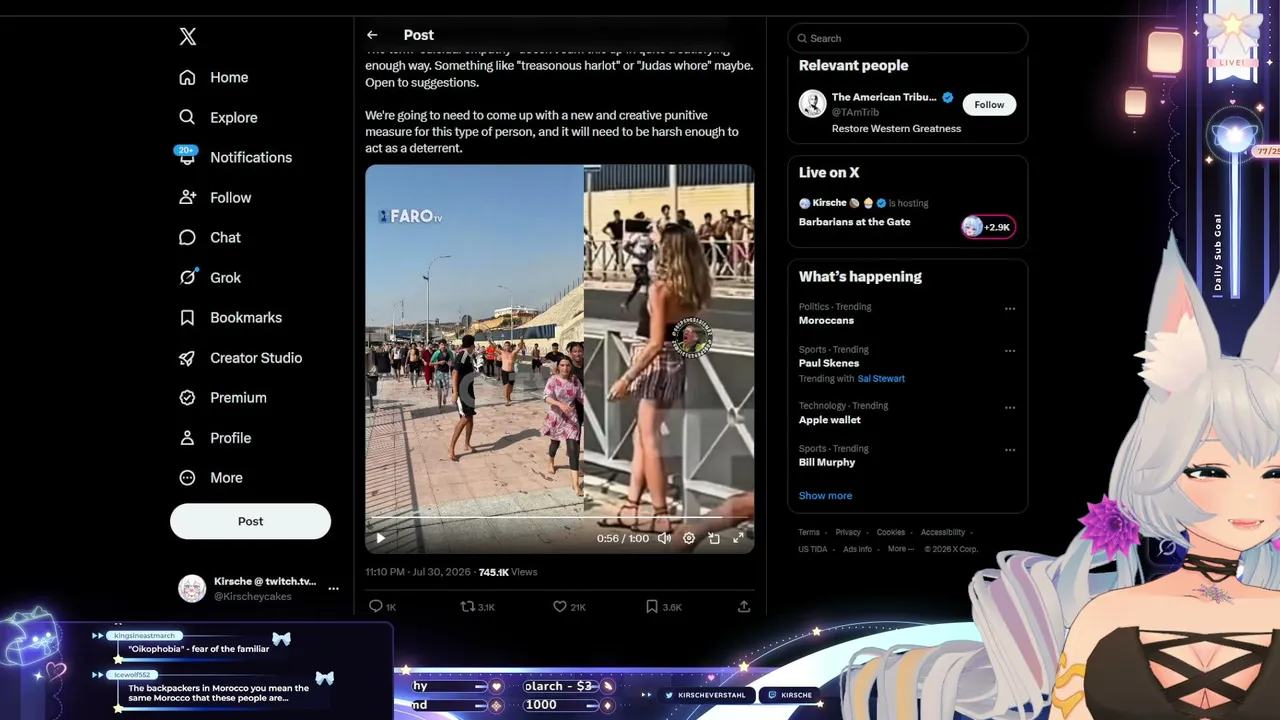This screenshot has width=1280, height=720.
Task: Bookmark the post with ribbon icon
Action: 652,606
